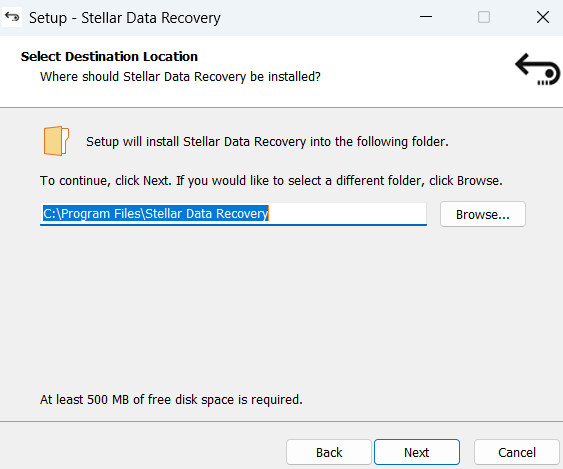
Task: Close the Stellar Data Recovery setup window
Action: 543,17
